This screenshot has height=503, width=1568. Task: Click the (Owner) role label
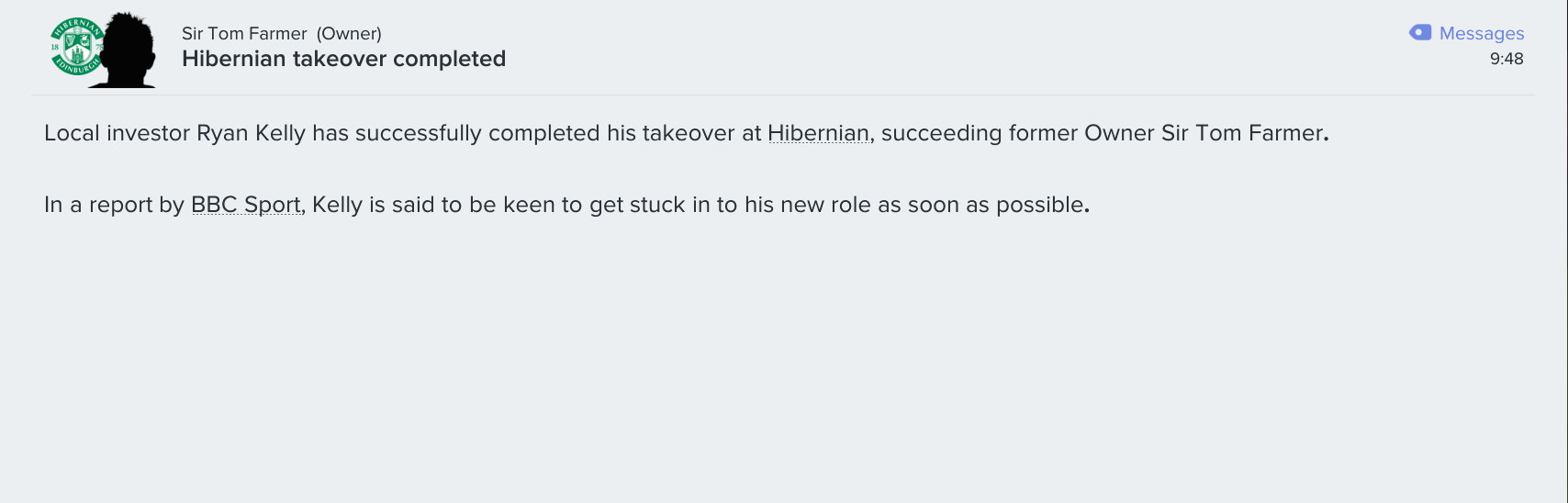coord(349,33)
